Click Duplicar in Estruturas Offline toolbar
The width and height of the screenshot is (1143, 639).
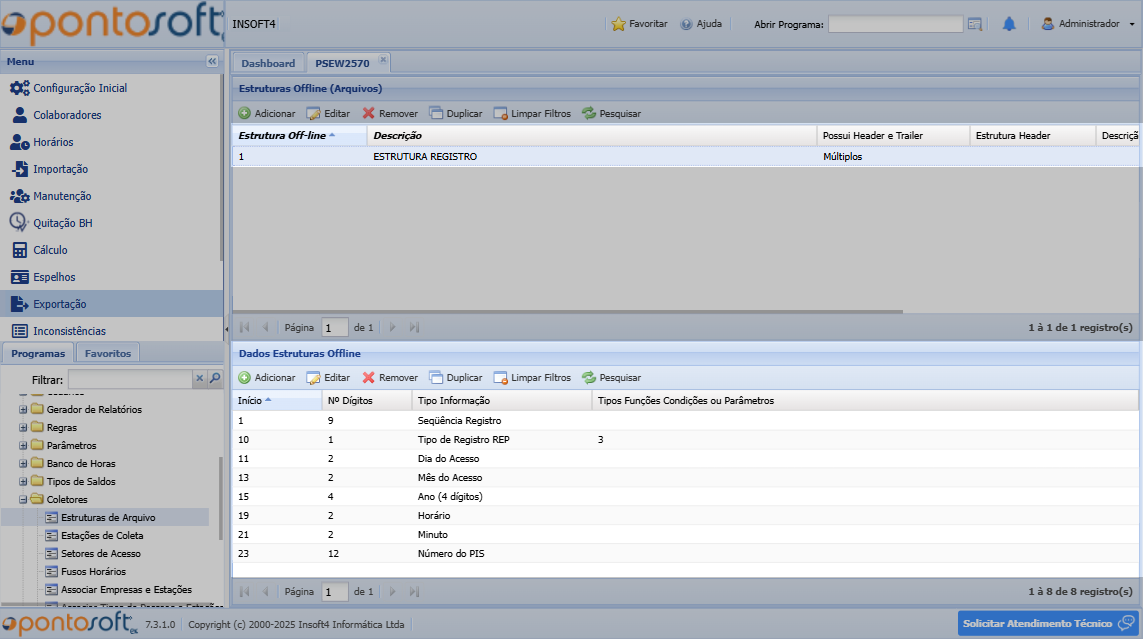pyautogui.click(x=456, y=114)
